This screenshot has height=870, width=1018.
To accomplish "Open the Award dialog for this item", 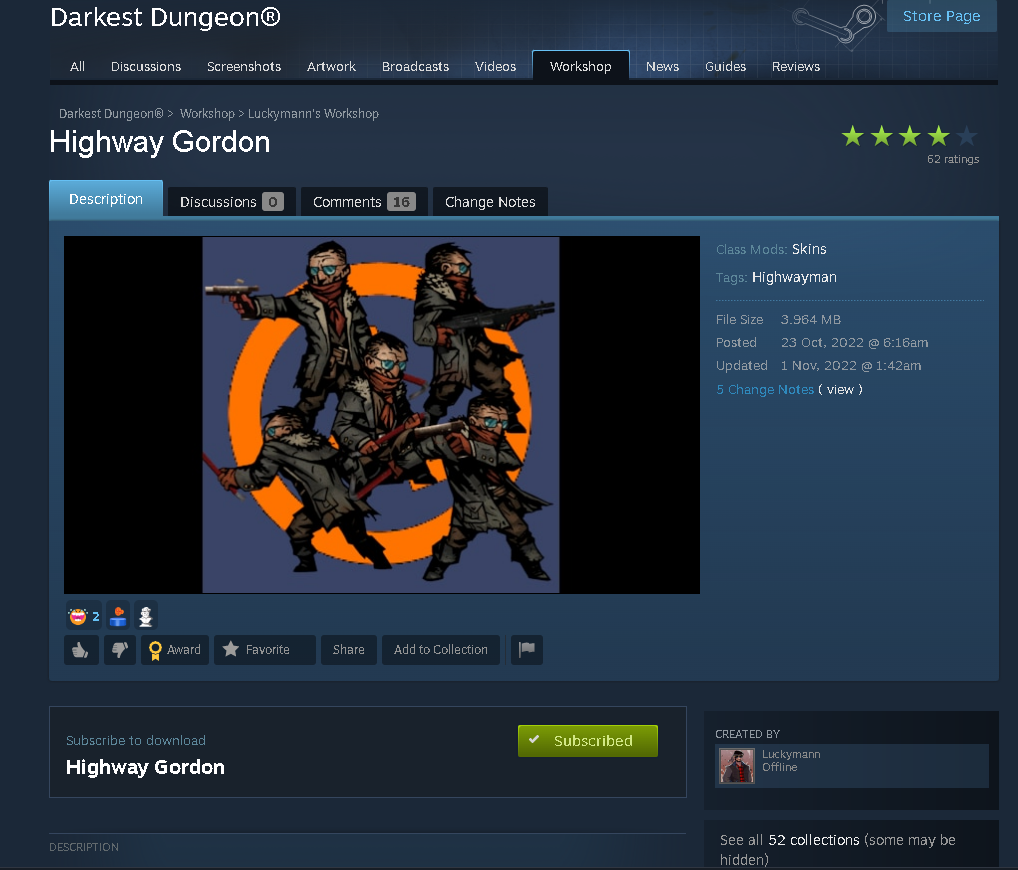I will click(x=175, y=649).
